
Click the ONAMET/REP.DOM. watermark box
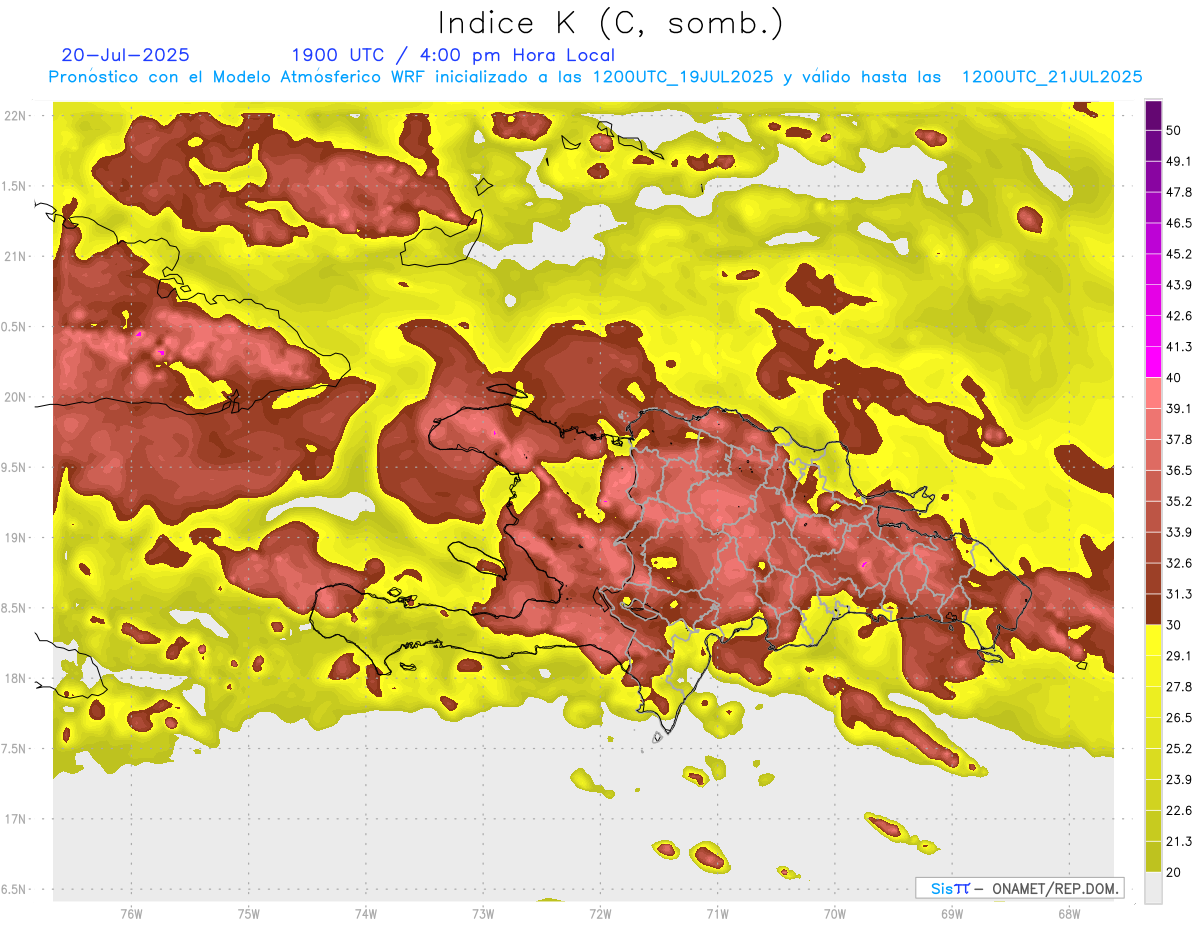pyautogui.click(x=1019, y=888)
